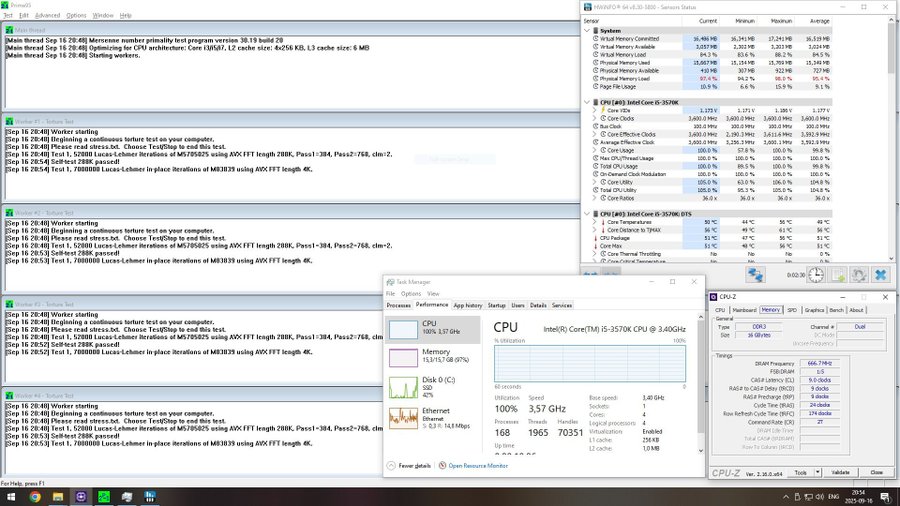Viewport: 900px width, 506px height.
Task: Switch to CPU-Z CPU tab
Action: (720, 310)
